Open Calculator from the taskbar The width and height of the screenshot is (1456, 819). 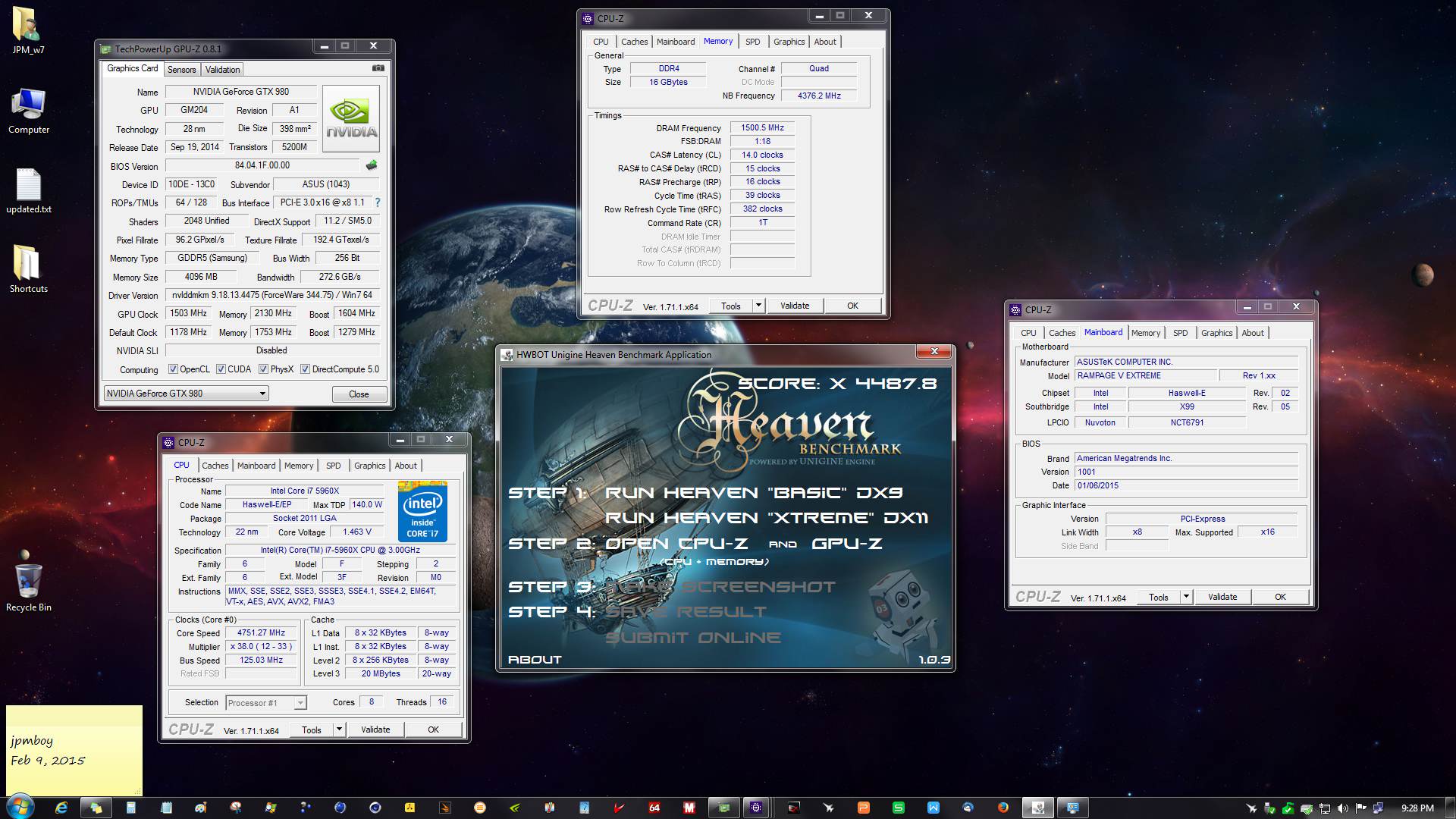131,808
